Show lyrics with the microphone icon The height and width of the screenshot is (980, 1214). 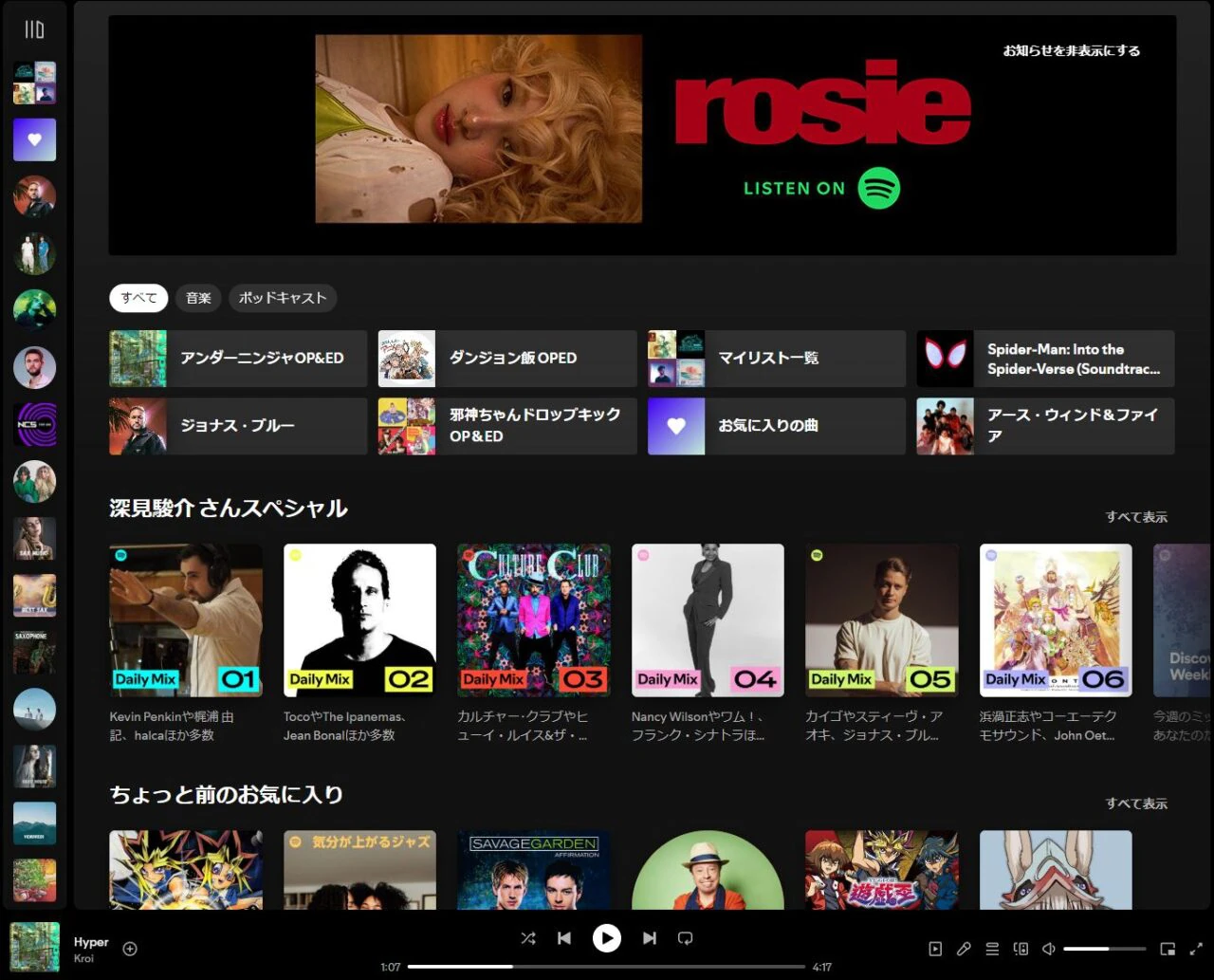click(964, 949)
